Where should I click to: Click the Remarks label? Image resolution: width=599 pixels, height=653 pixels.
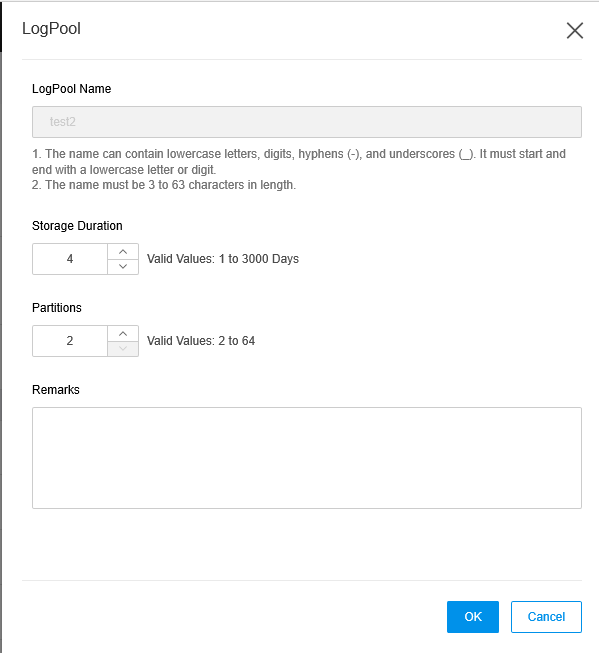pos(56,390)
